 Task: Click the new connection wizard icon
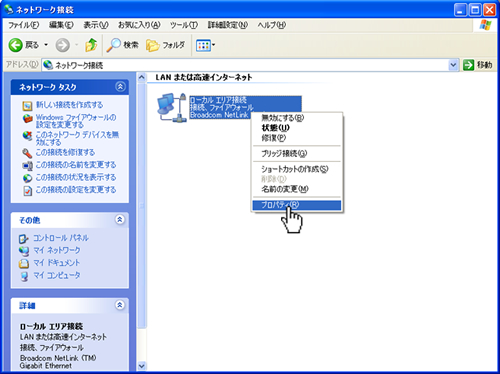[x=27, y=106]
